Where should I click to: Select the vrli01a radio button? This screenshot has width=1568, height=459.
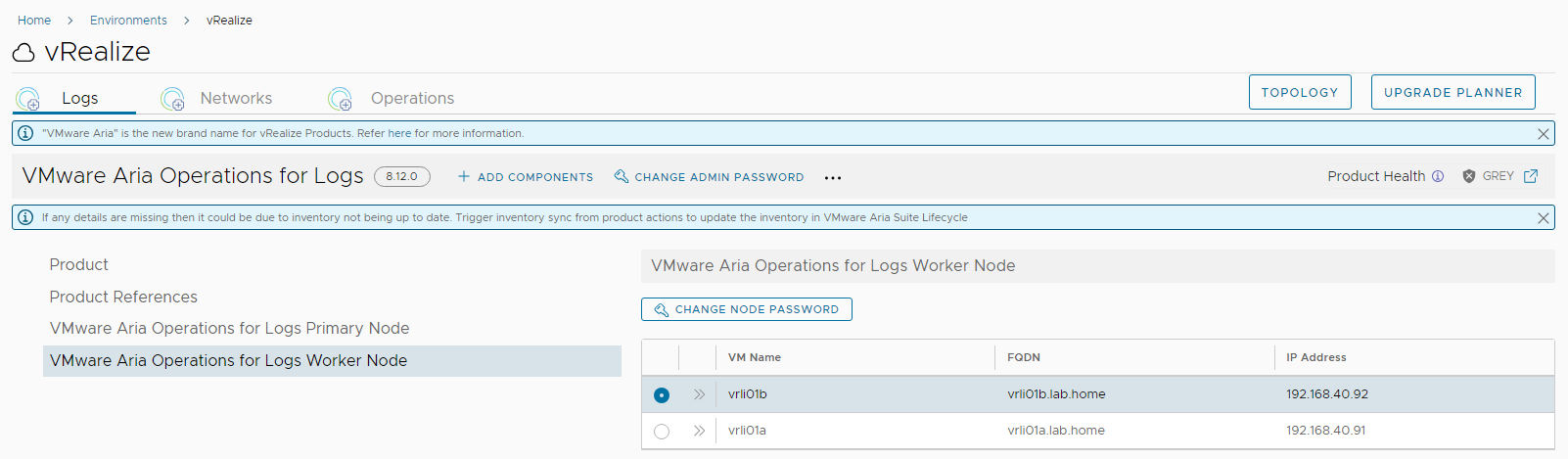pos(662,432)
